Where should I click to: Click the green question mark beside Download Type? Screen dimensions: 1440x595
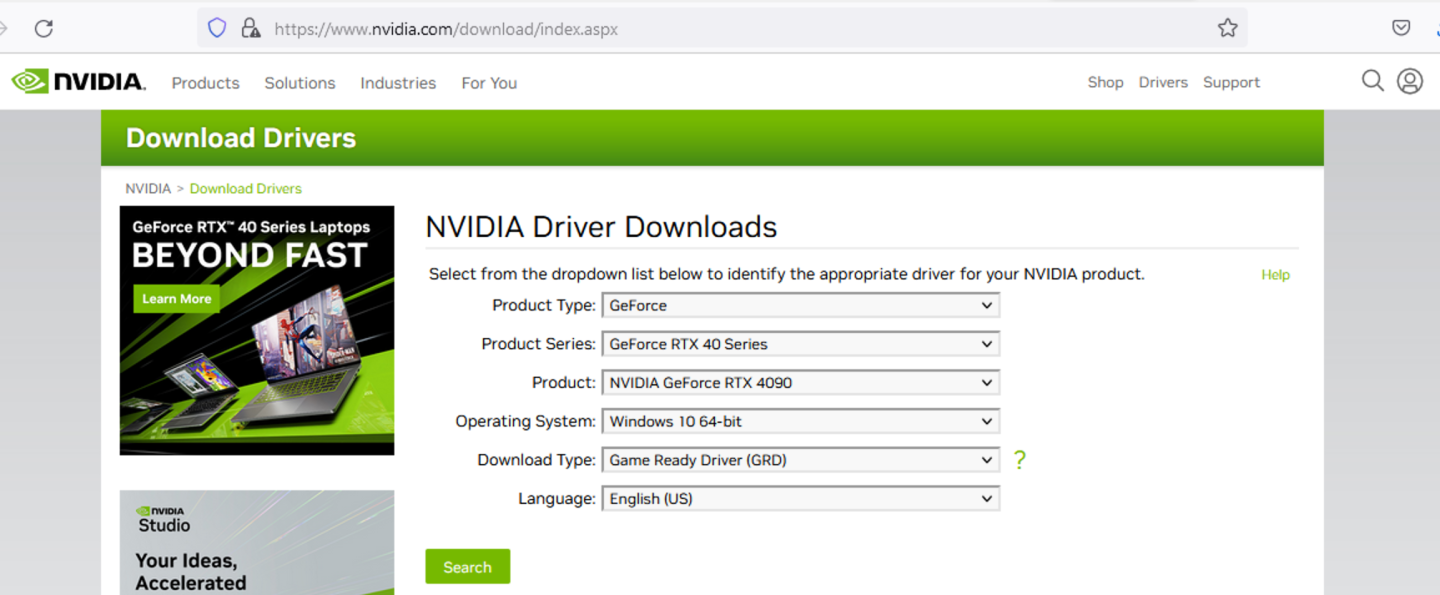tap(1019, 460)
